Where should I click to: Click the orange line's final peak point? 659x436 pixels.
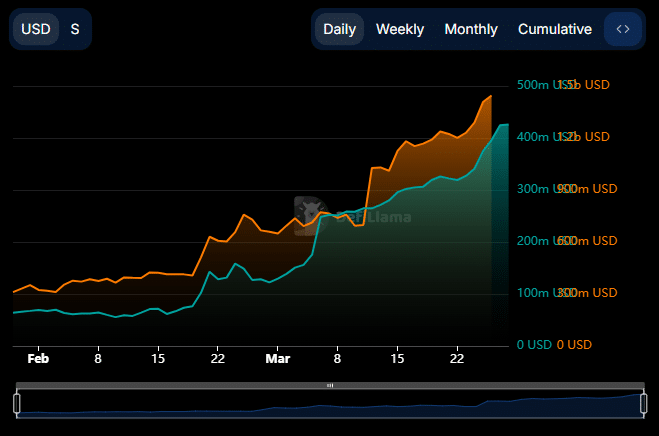490,97
